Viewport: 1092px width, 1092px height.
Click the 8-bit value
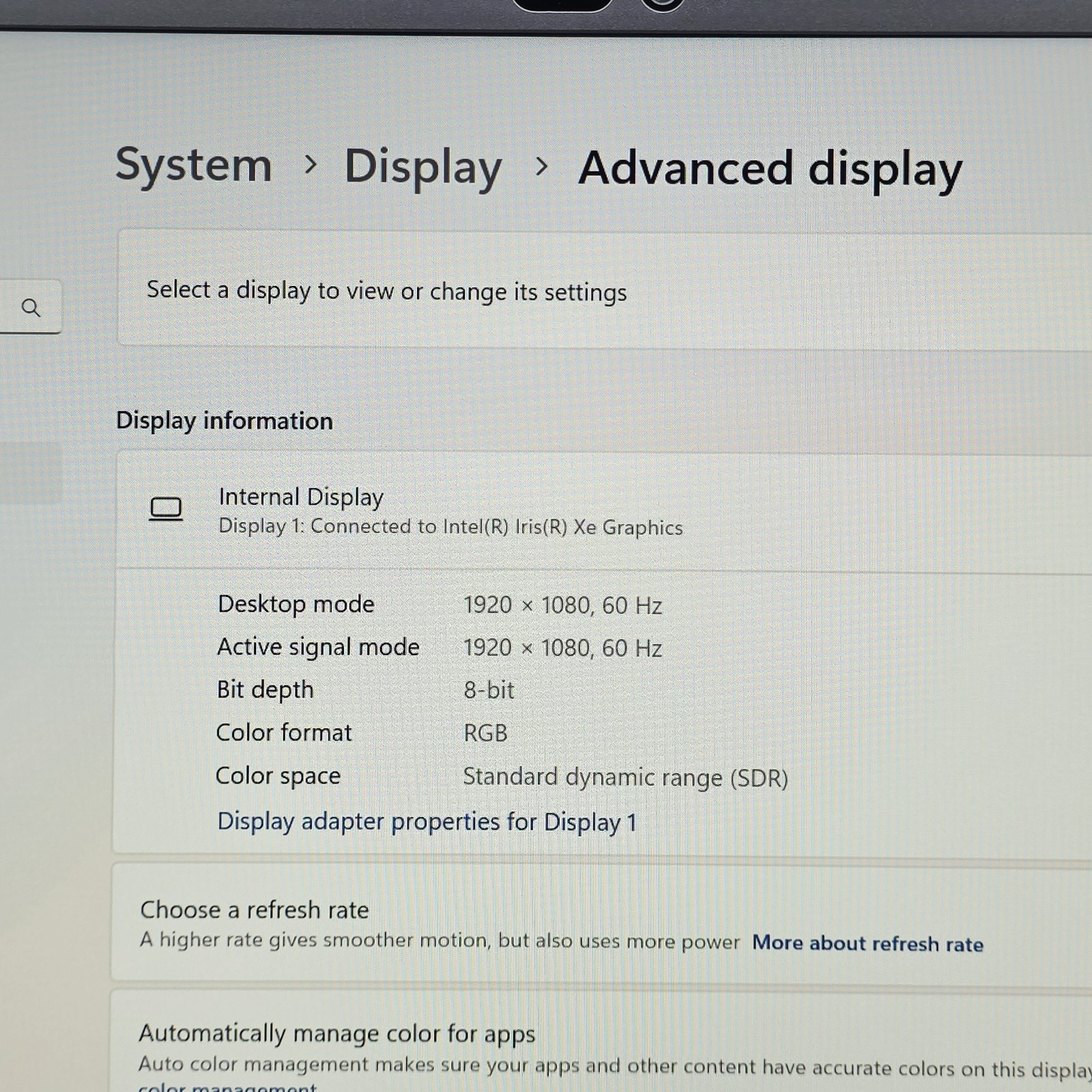[x=489, y=691]
